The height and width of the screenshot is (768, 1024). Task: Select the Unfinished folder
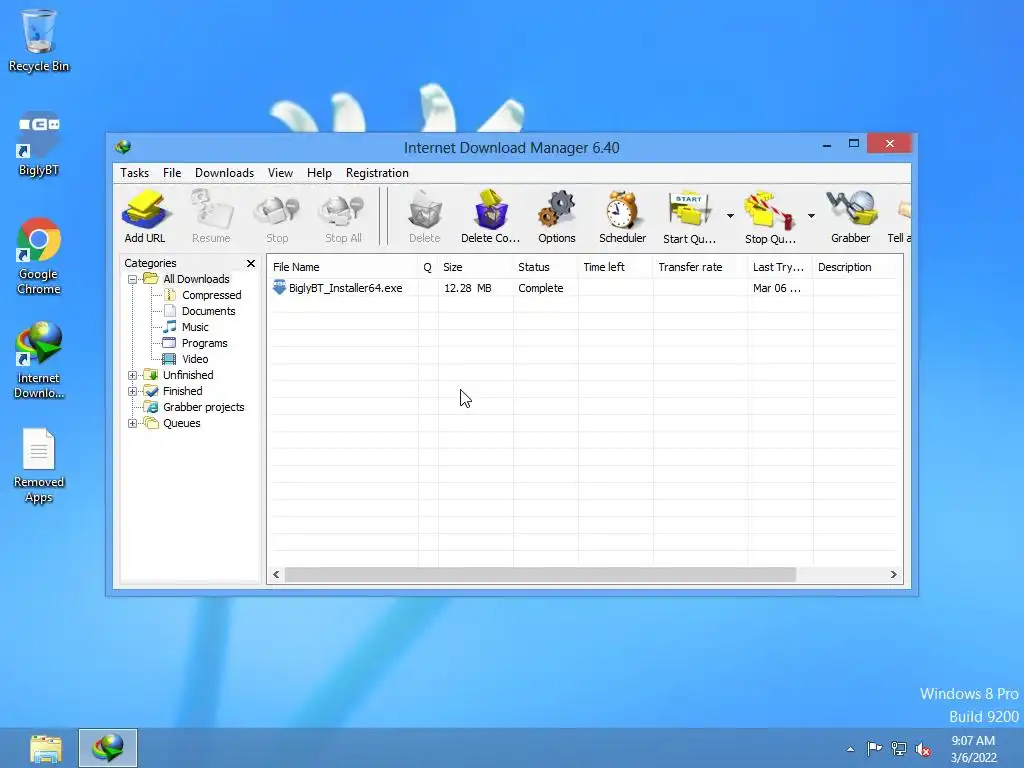tap(188, 375)
